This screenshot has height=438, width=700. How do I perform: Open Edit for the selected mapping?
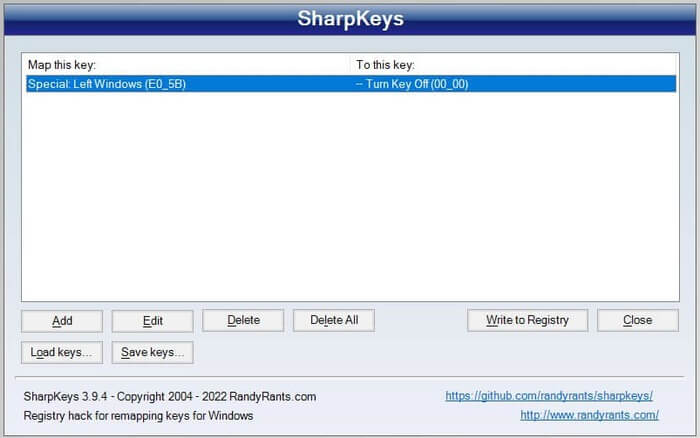pos(152,321)
